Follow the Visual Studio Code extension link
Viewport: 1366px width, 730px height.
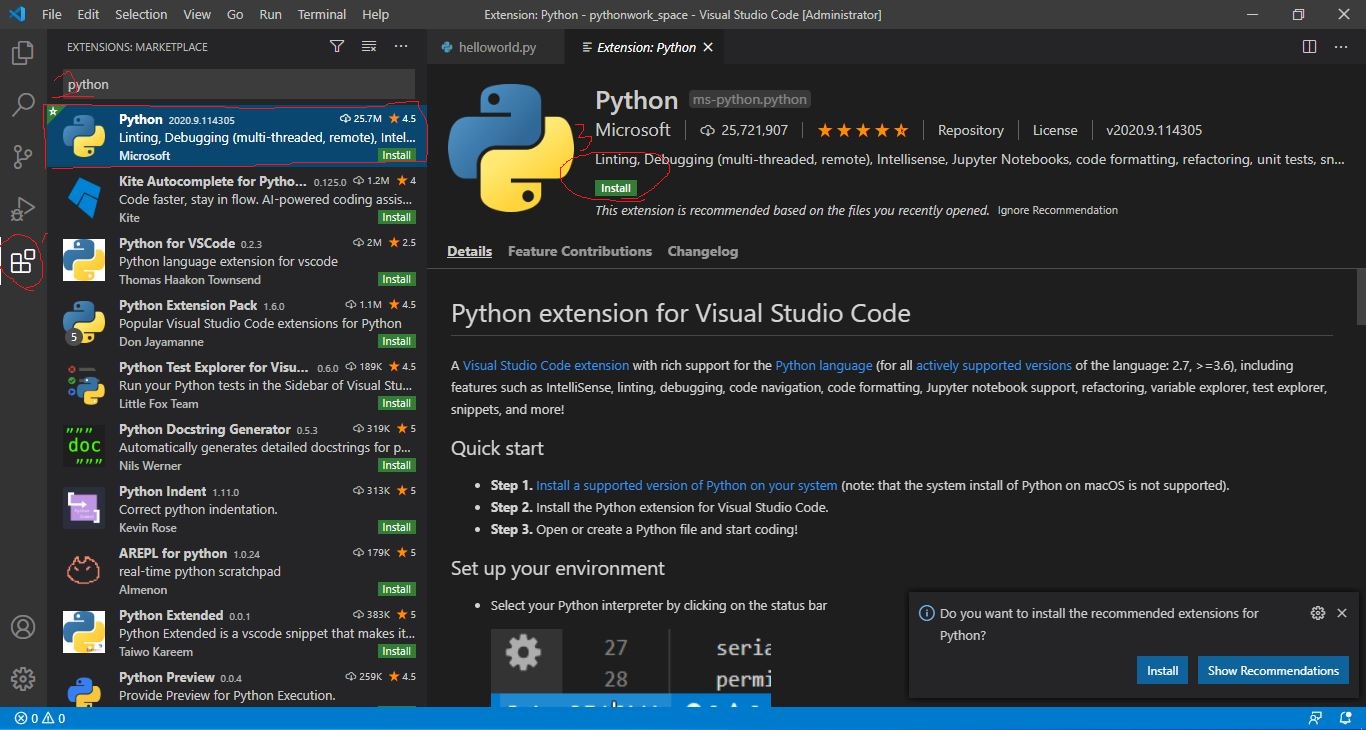pyautogui.click(x=546, y=366)
